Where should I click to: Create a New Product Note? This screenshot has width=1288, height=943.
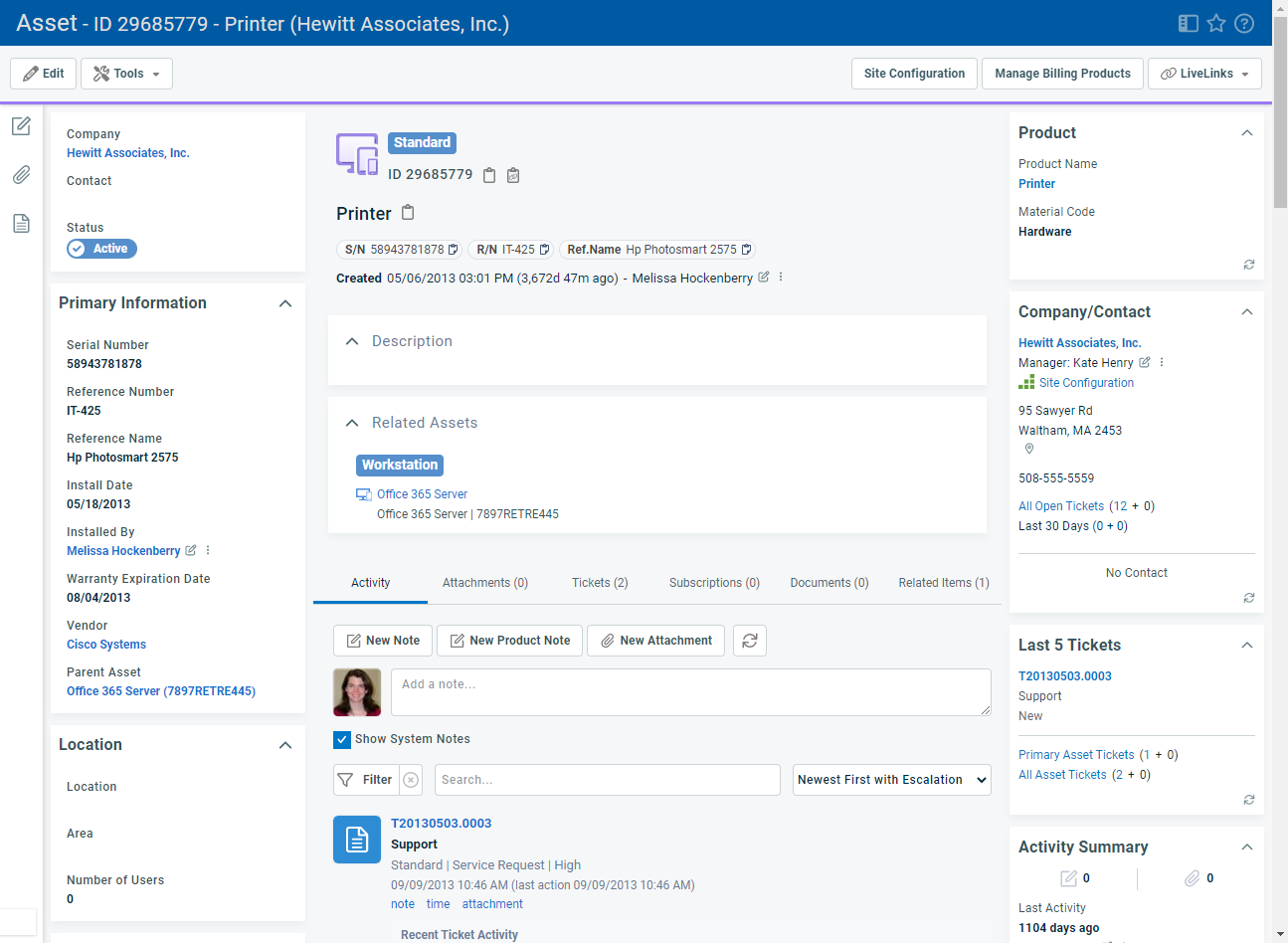510,641
